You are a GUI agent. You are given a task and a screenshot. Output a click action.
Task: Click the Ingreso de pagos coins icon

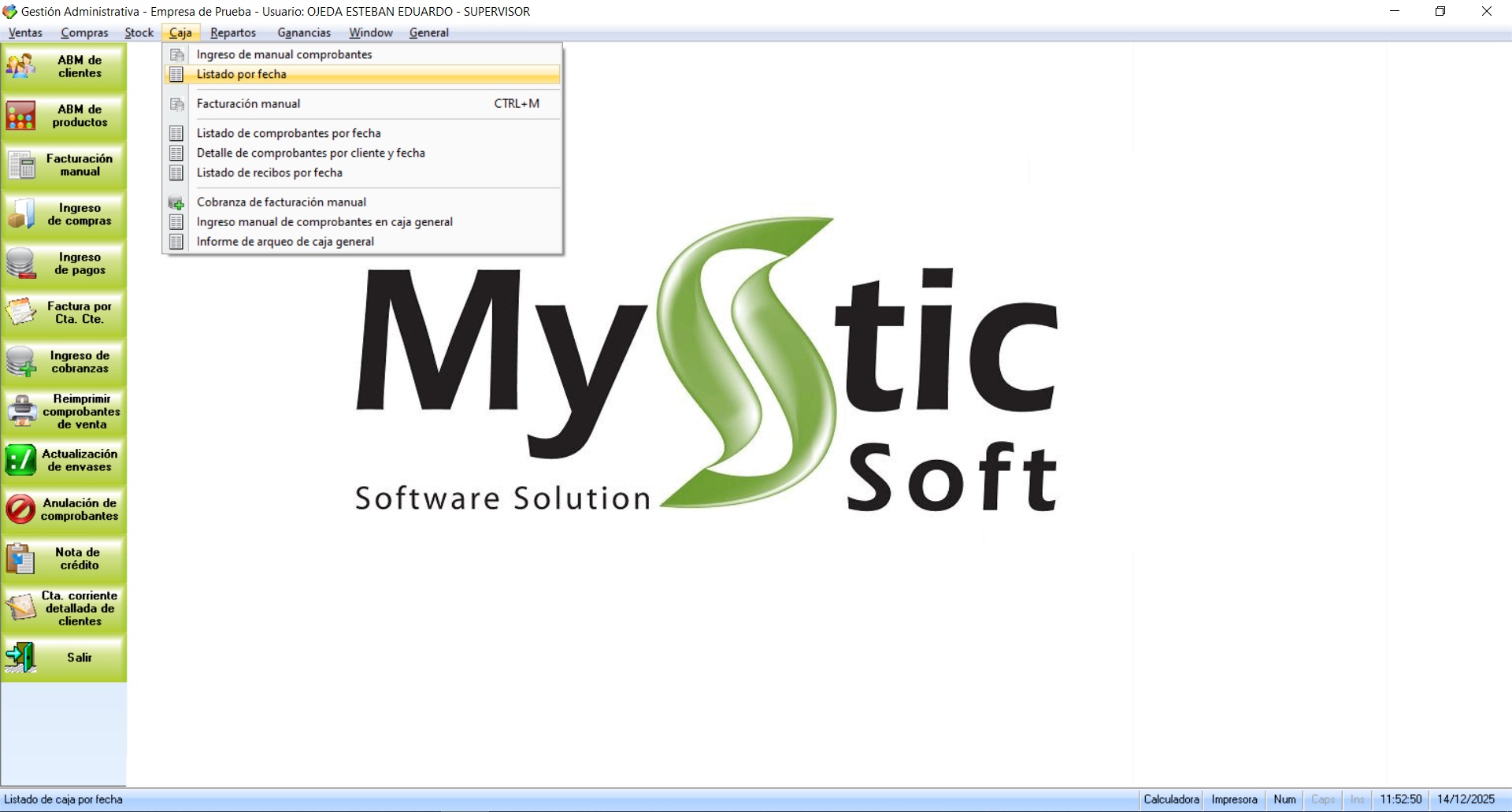click(21, 263)
